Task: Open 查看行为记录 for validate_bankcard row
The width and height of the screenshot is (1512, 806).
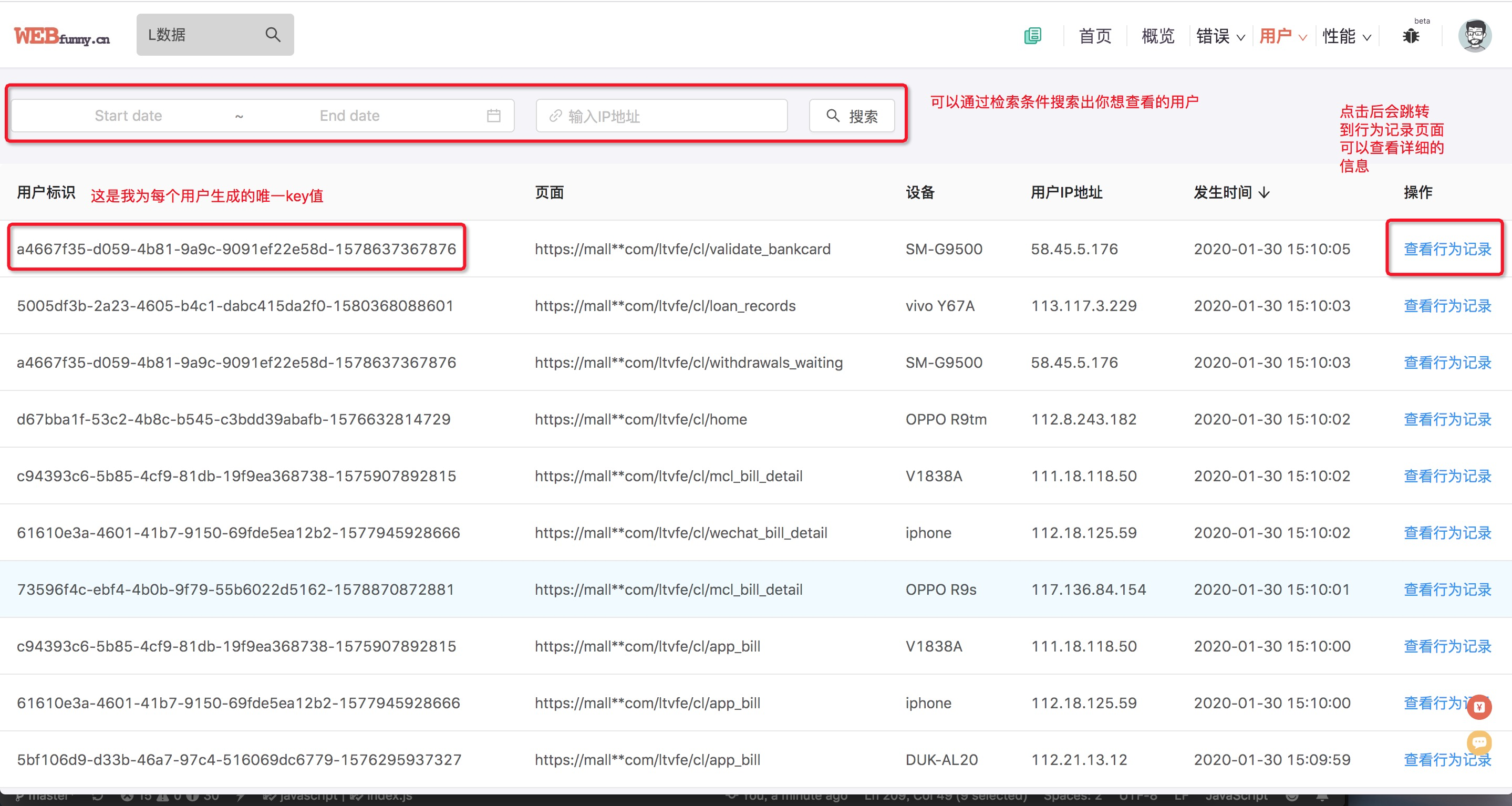Action: point(1447,249)
